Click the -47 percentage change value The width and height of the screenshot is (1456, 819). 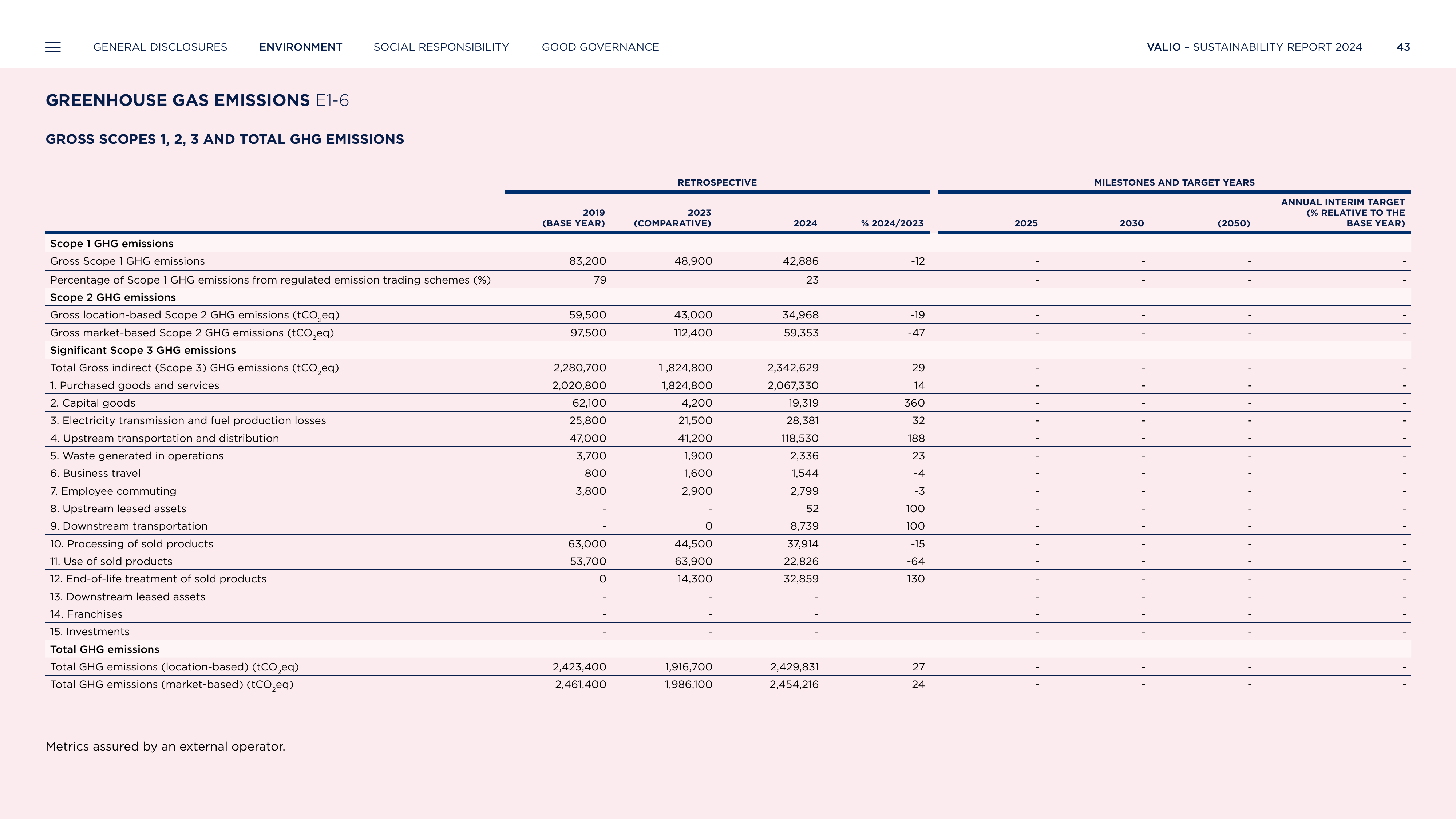coord(916,333)
